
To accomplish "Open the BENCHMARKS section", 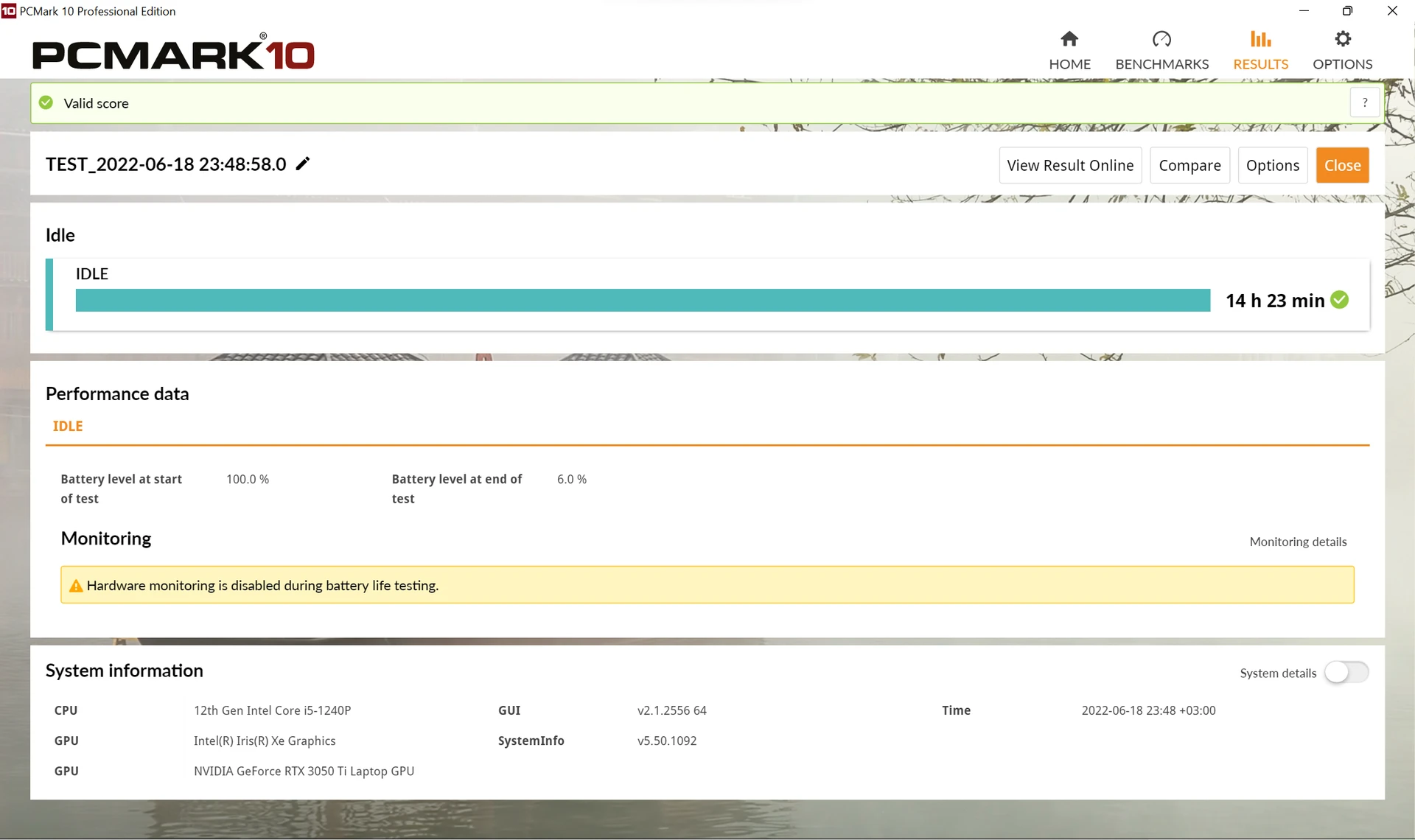I will click(1161, 51).
